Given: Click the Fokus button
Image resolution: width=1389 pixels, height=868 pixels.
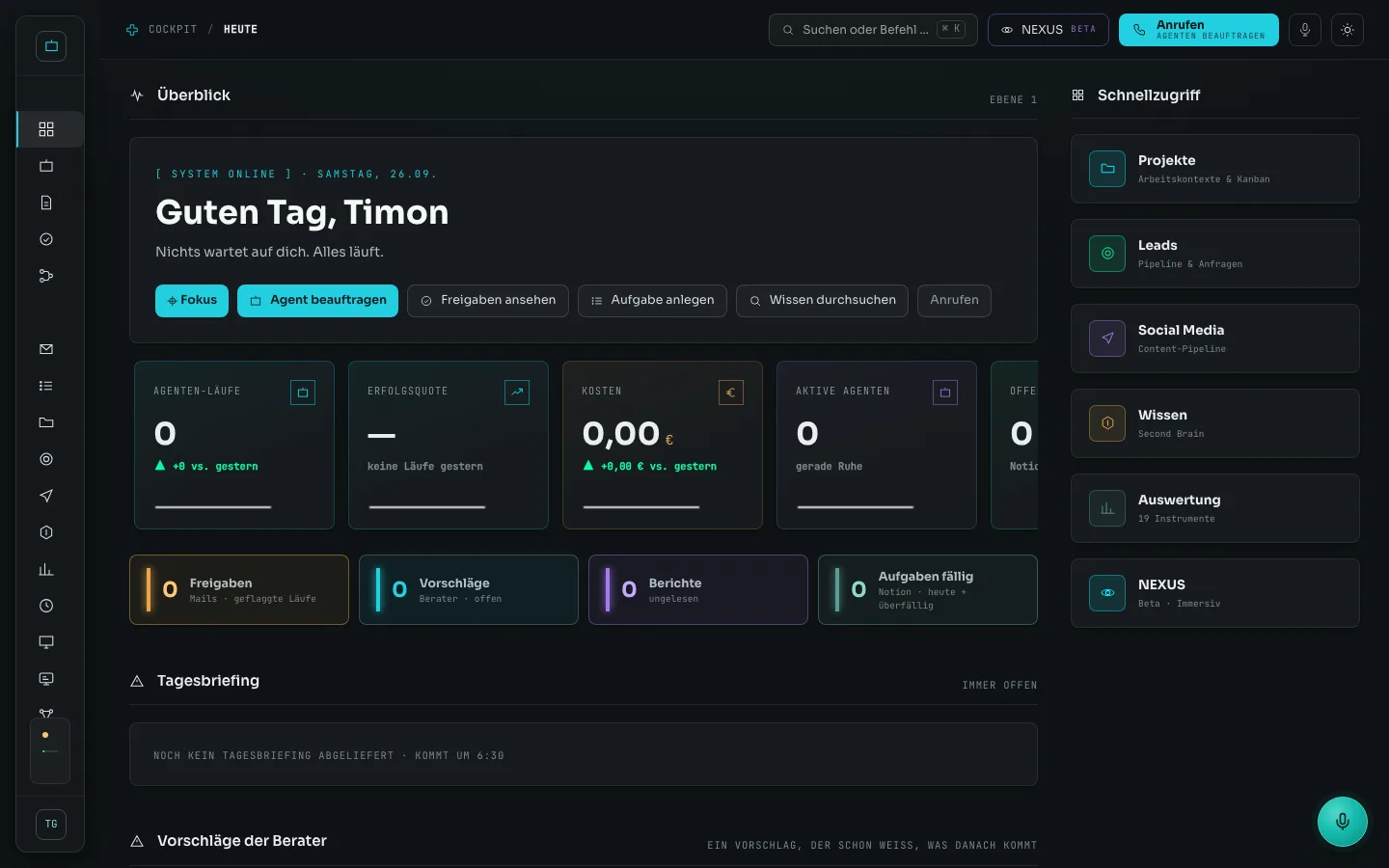Looking at the screenshot, I should (192, 301).
